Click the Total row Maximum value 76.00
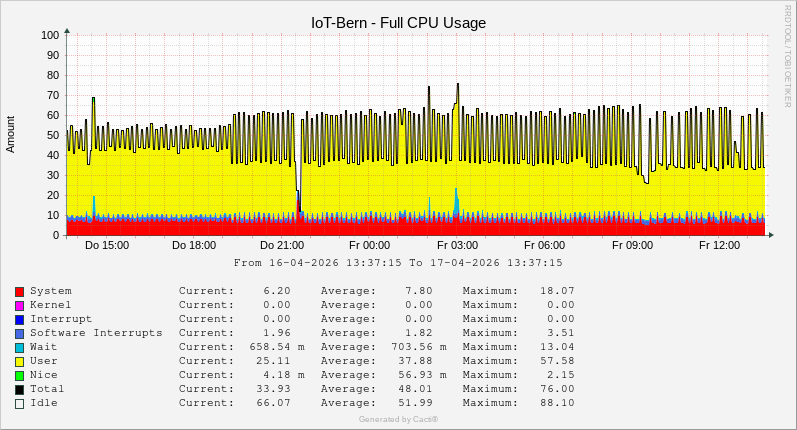The width and height of the screenshot is (797, 430). tap(557, 389)
